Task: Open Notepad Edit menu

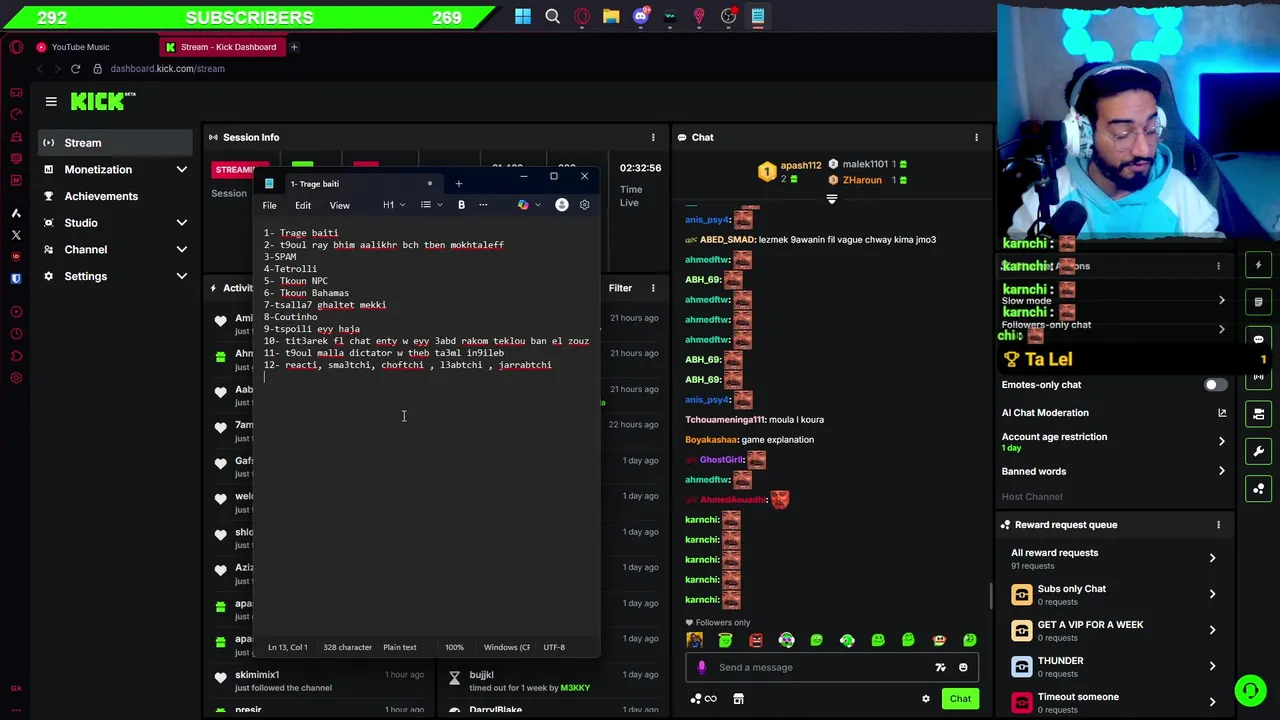Action: pyautogui.click(x=303, y=205)
